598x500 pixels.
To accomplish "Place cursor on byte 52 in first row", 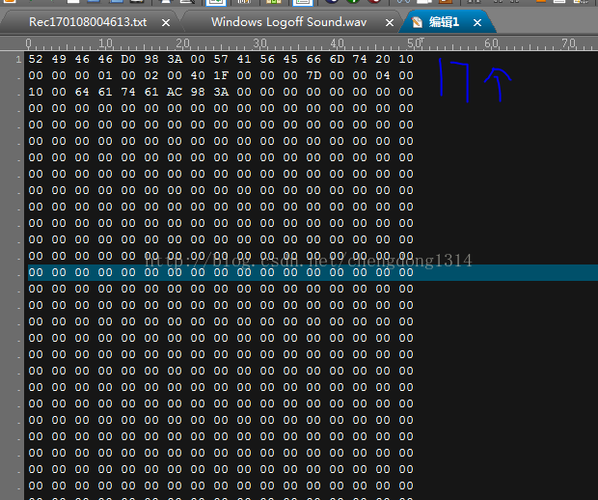I will coord(35,59).
